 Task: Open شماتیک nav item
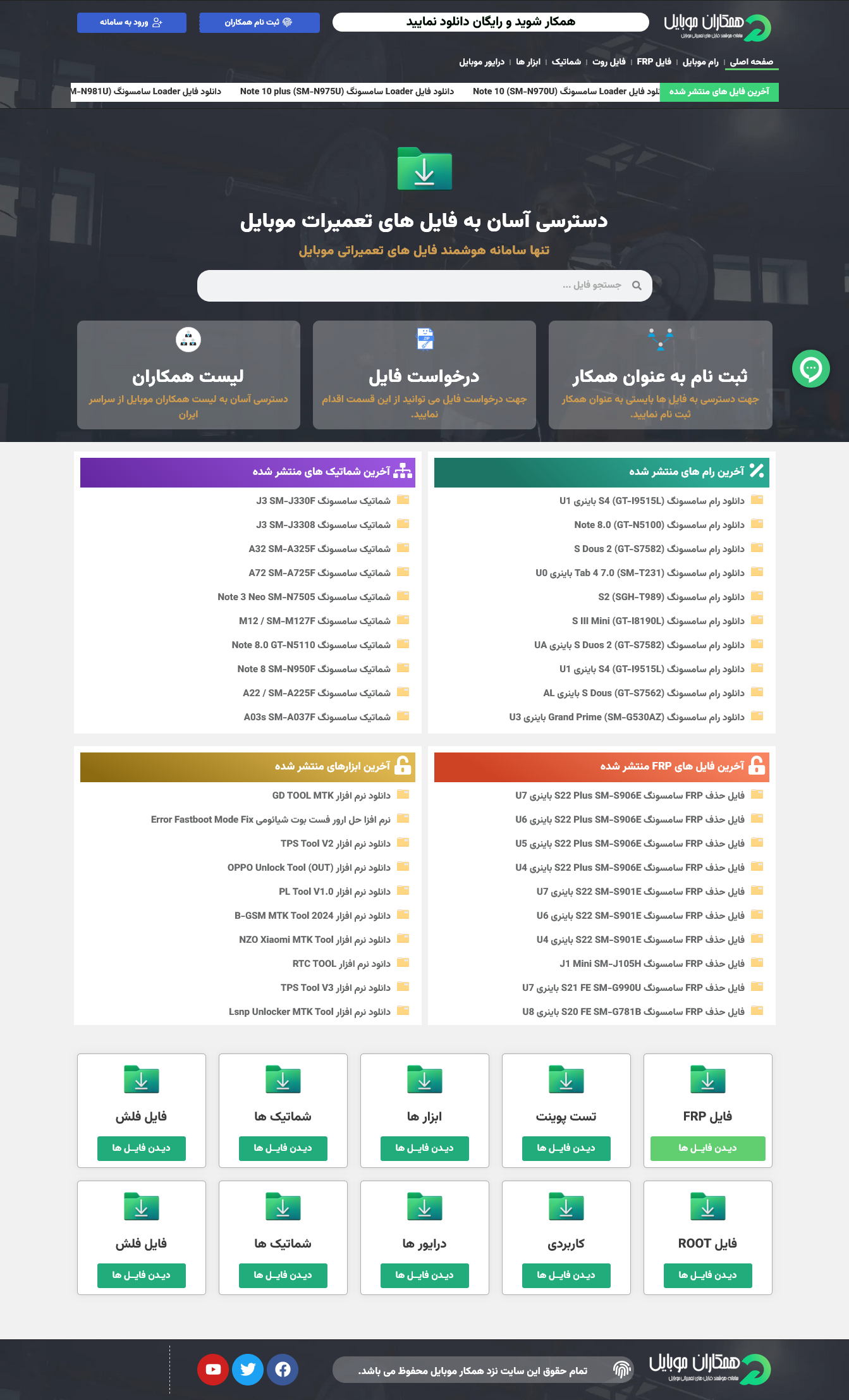coord(566,61)
